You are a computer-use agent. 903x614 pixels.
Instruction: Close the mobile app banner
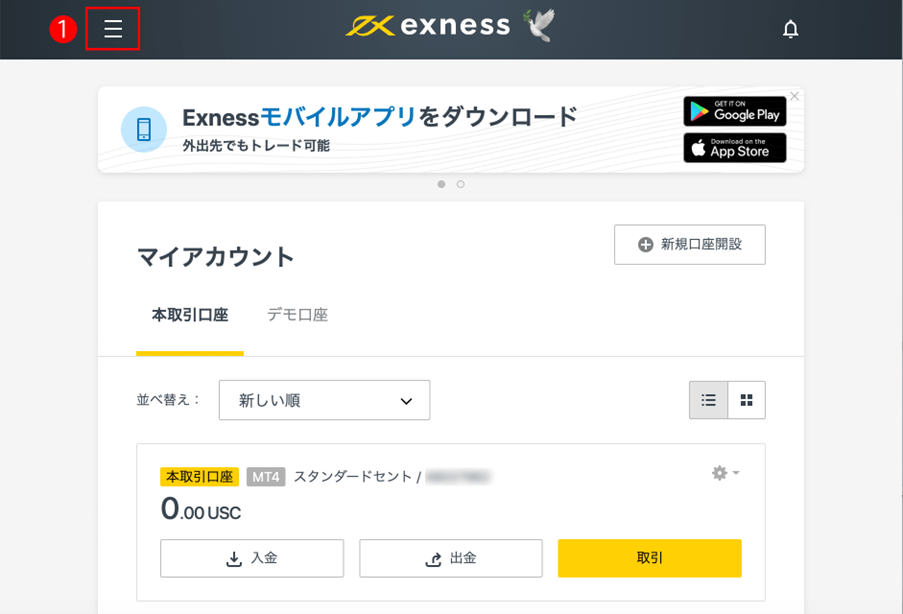coord(794,96)
